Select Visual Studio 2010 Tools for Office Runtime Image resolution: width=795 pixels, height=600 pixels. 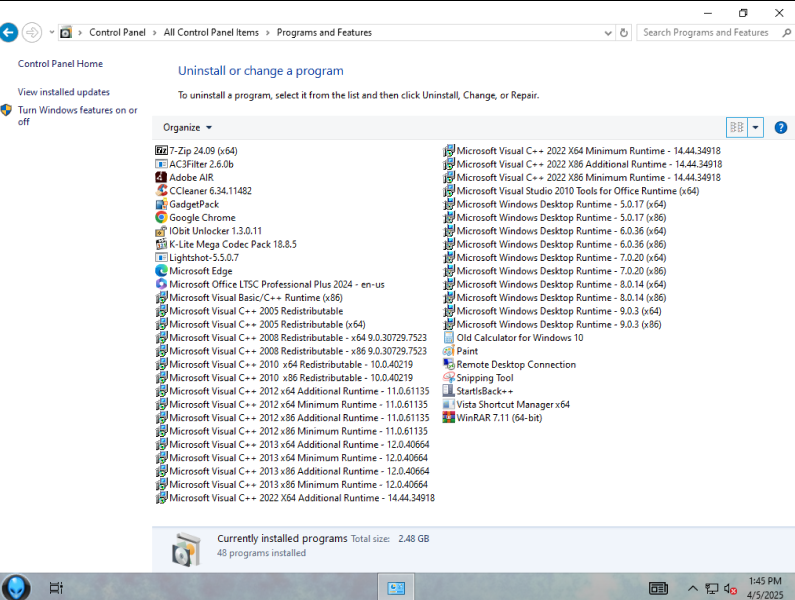[x=571, y=191]
